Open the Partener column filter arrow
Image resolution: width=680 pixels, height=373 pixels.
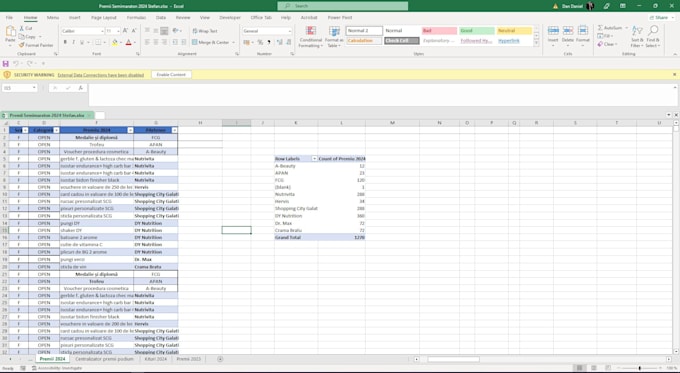pos(174,130)
